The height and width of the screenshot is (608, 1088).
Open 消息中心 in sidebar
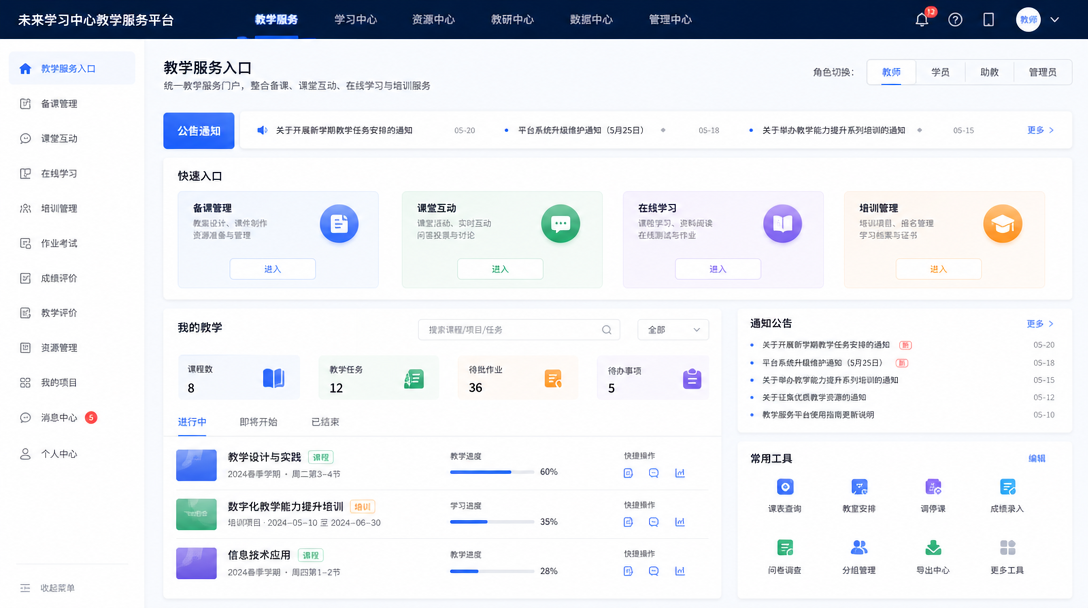[x=71, y=418]
